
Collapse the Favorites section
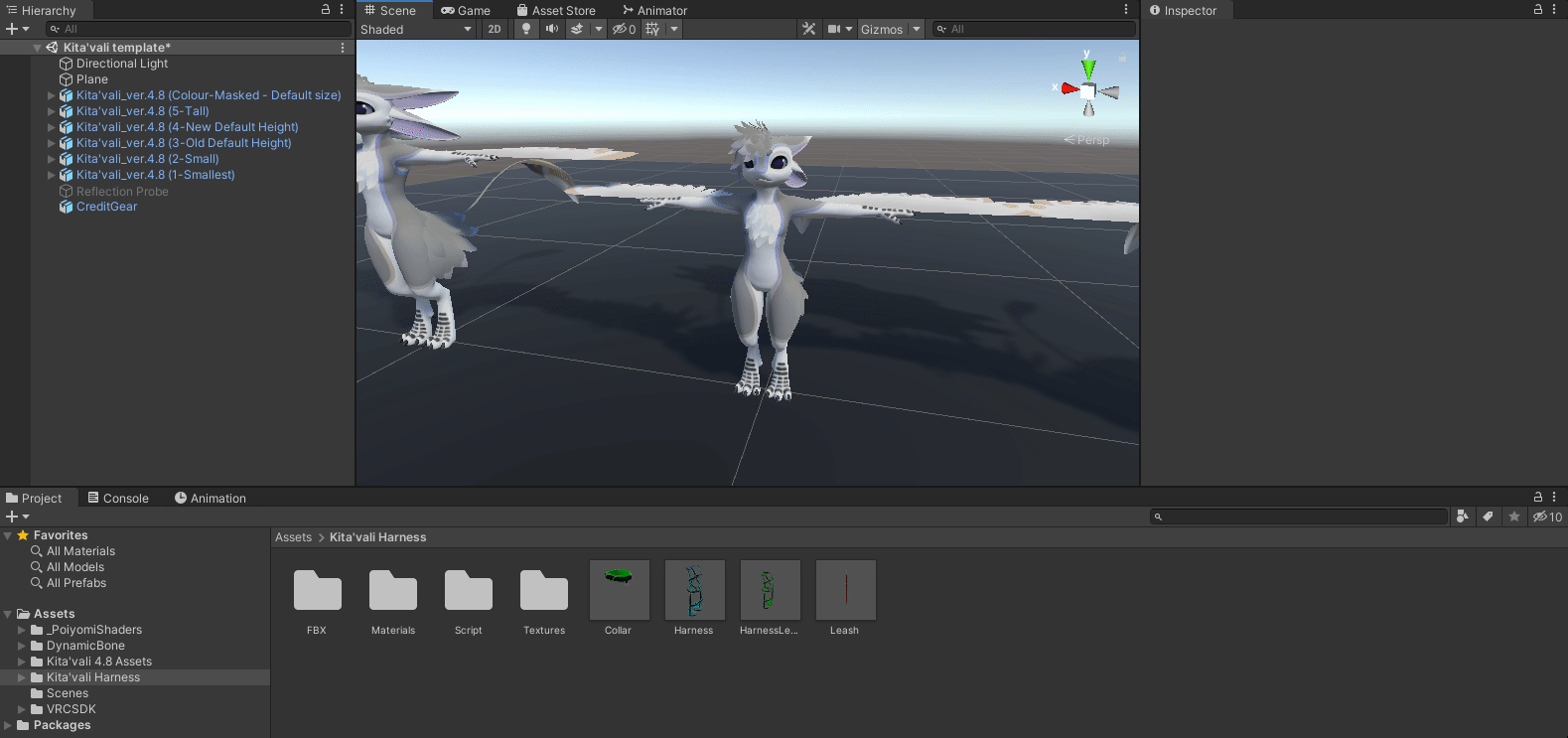pos(8,535)
